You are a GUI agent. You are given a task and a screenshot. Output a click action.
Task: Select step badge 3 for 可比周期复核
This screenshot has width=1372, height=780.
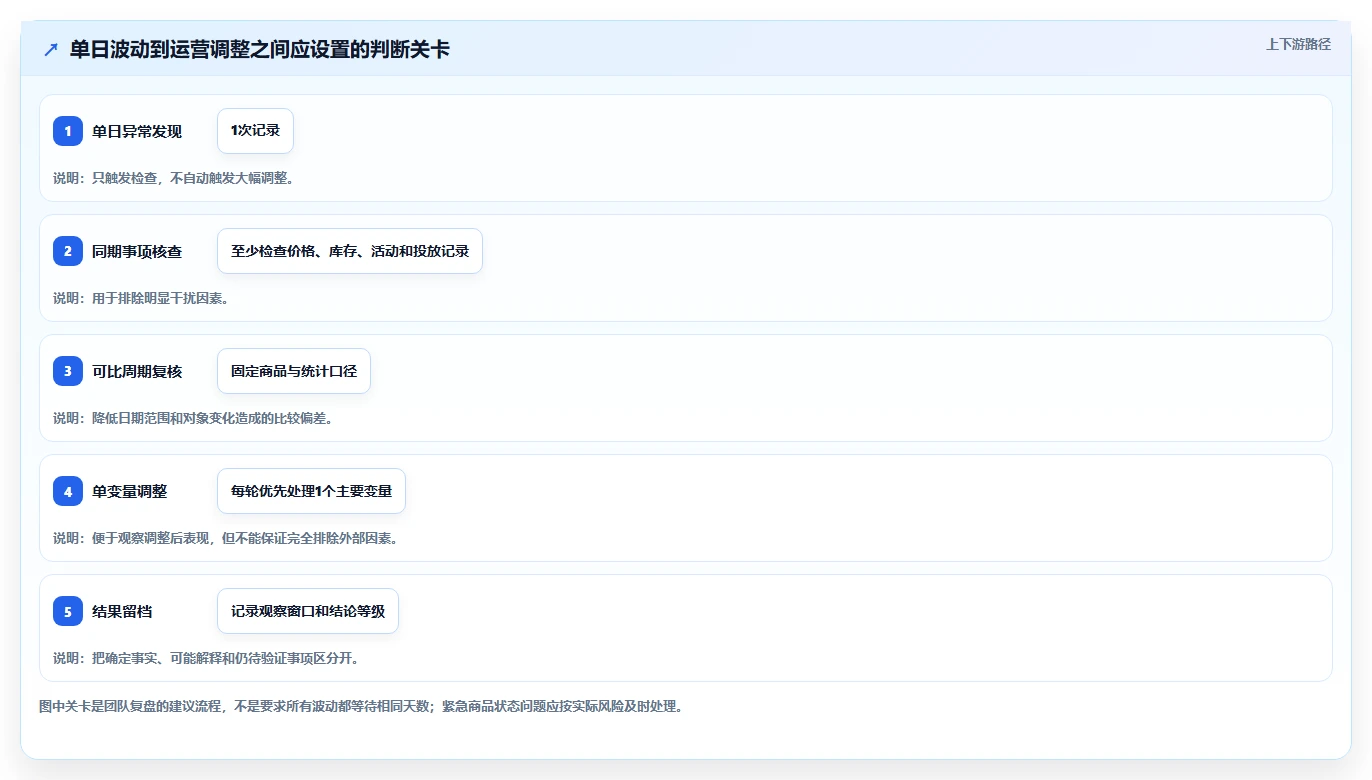point(68,371)
